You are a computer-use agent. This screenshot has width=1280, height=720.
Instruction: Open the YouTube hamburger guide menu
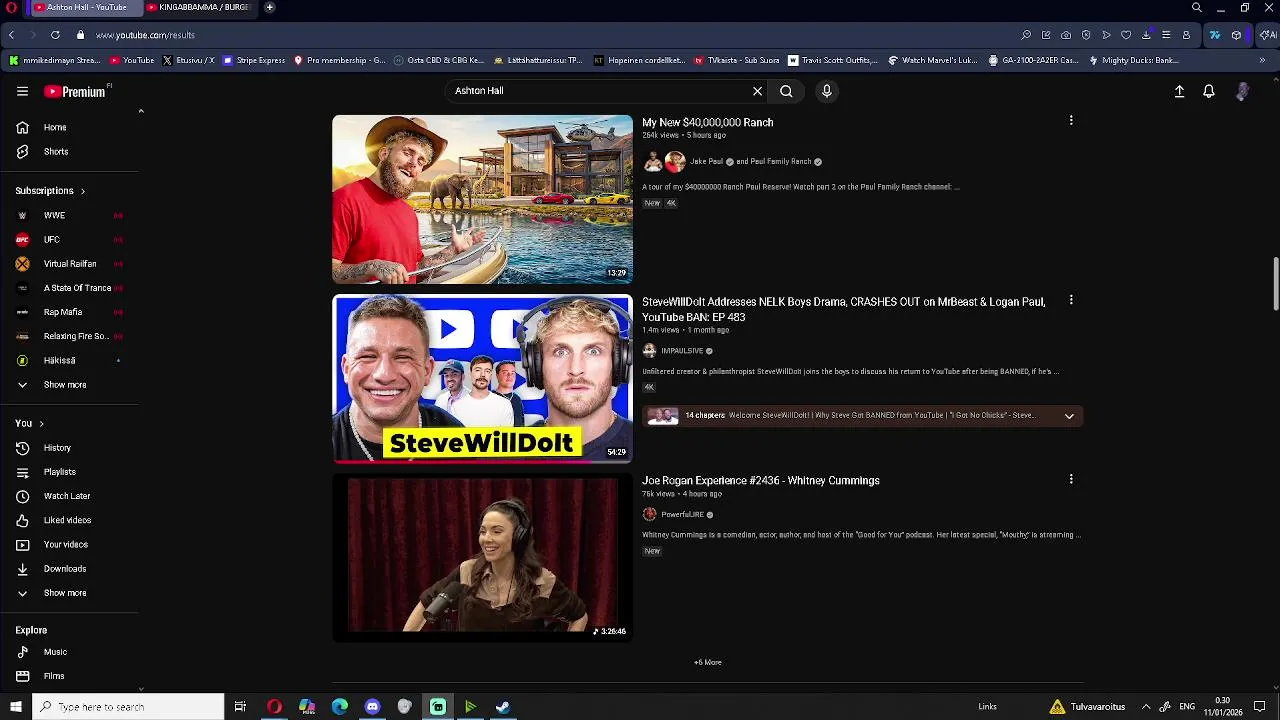click(22, 91)
